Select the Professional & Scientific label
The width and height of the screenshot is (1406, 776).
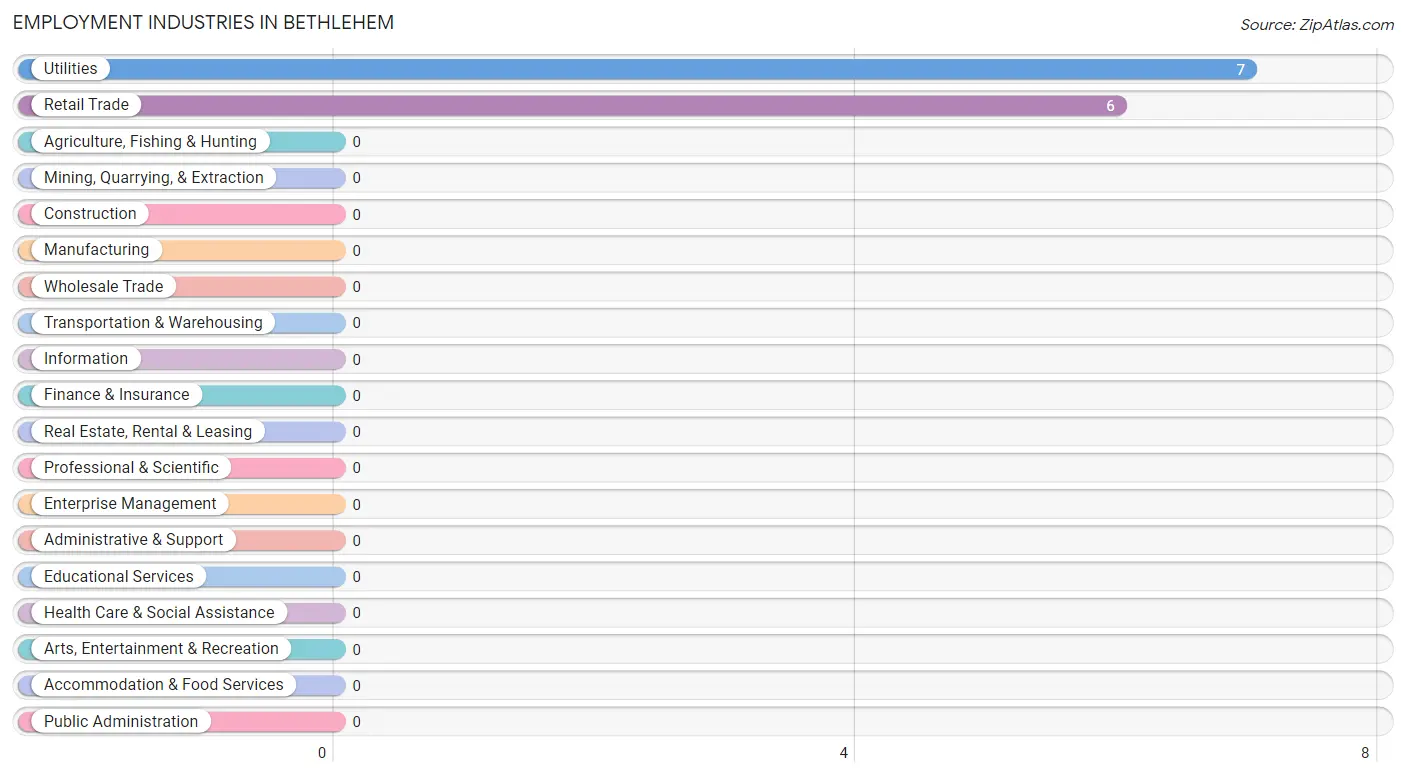131,468
